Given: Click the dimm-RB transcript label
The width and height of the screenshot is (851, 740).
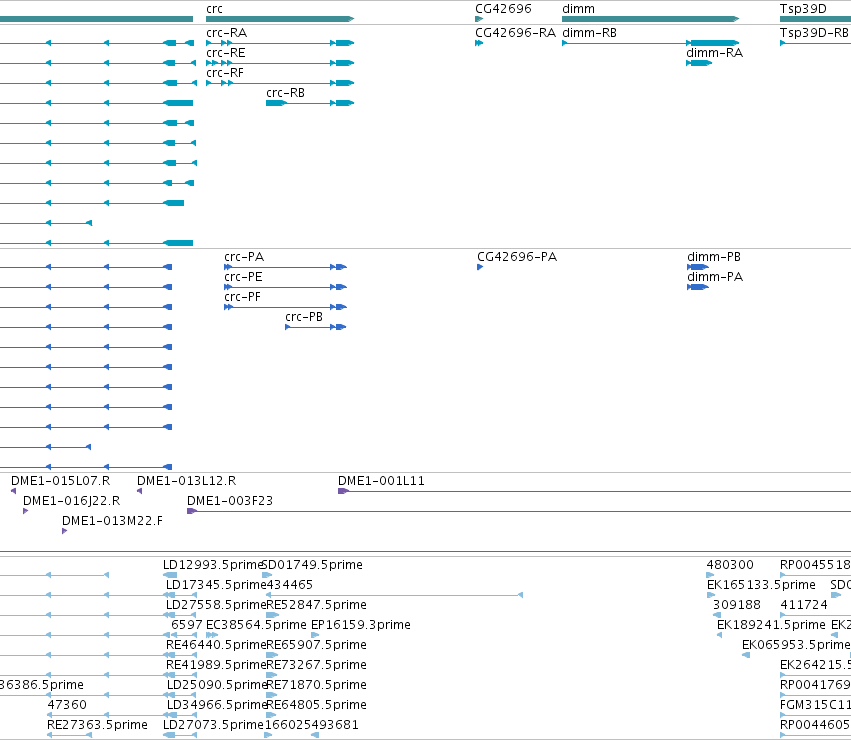Looking at the screenshot, I should click(589, 33).
